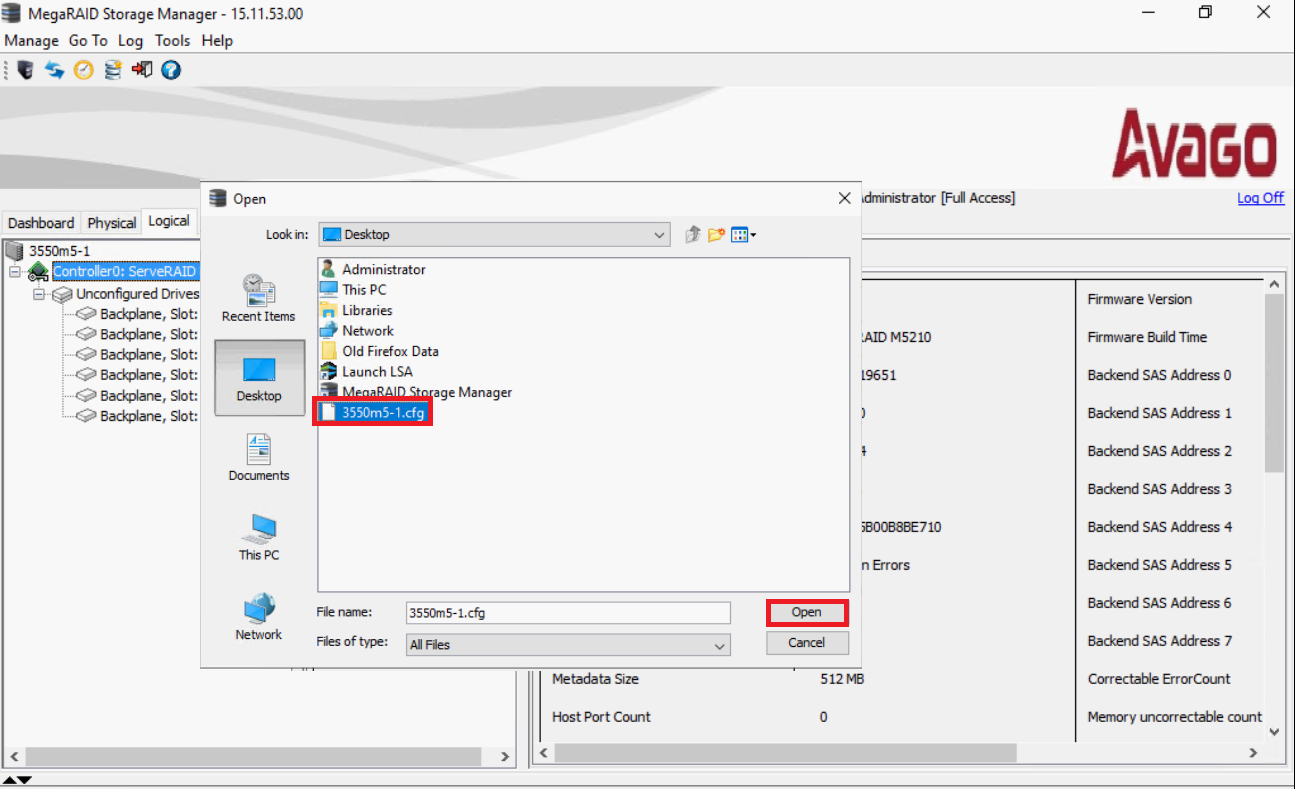Collapse the Controller0 tree node
This screenshot has width=1295, height=789.
15,272
